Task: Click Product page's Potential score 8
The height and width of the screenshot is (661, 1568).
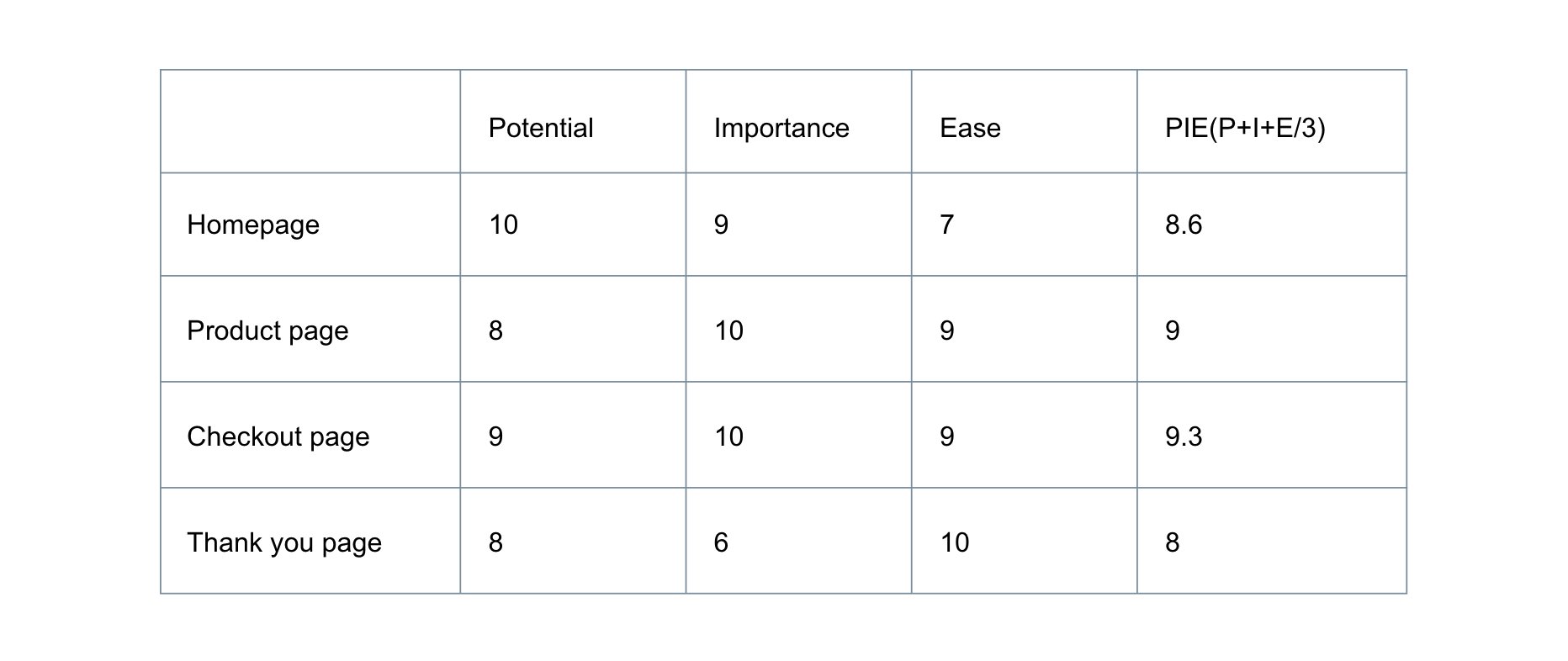Action: 495,330
